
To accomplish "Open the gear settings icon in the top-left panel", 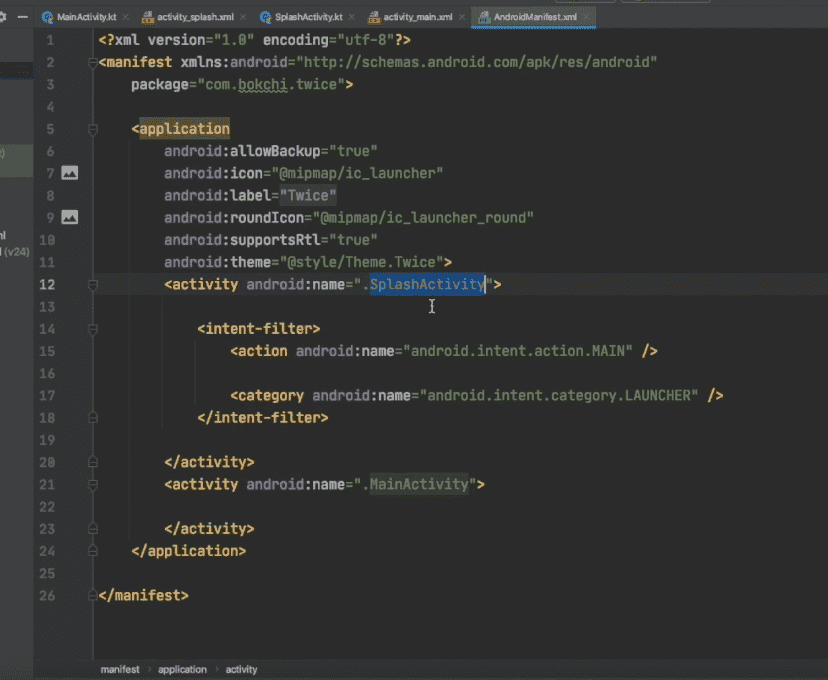I will pos(3,17).
